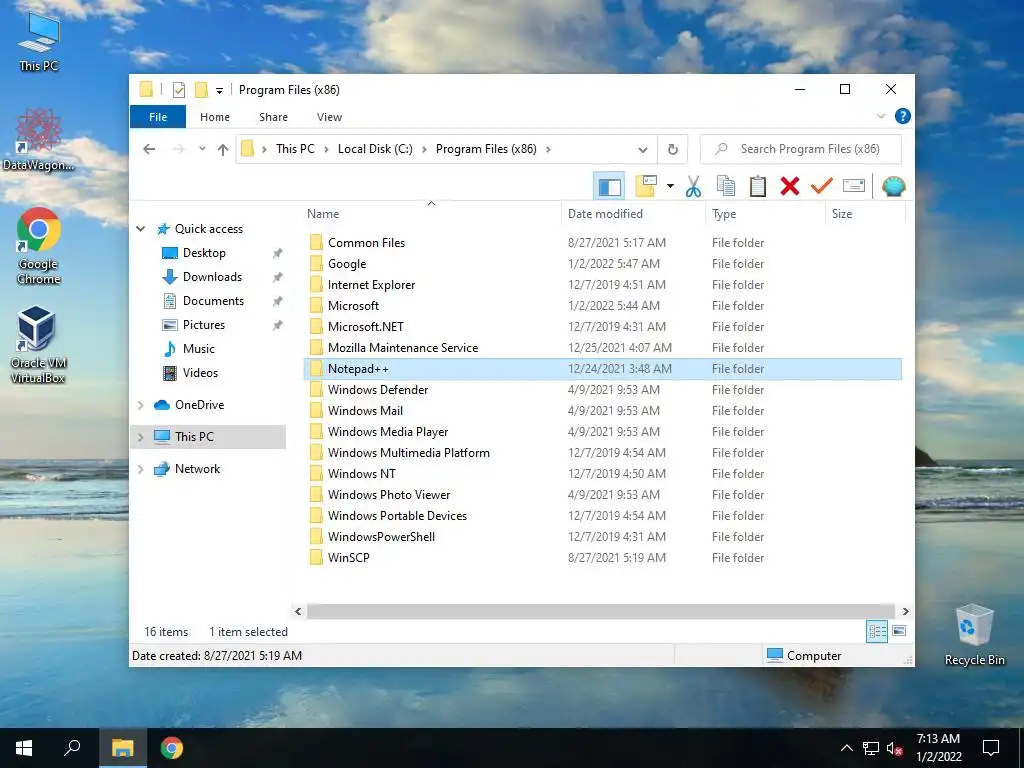Switch to Large icons view button
Viewport: 1024px width, 768px height.
(899, 631)
